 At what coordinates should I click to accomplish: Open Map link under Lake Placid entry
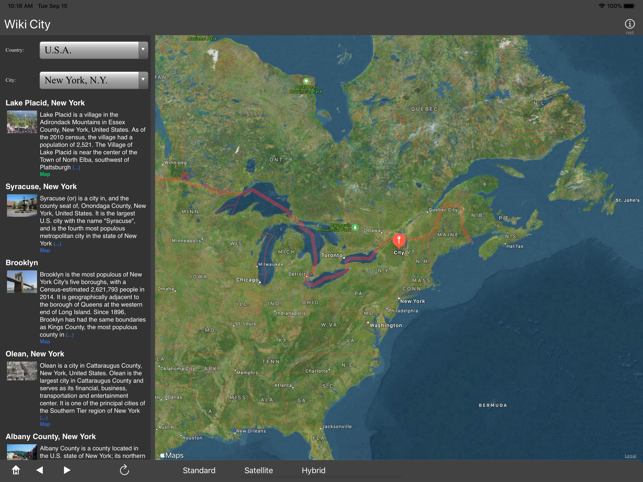44,174
